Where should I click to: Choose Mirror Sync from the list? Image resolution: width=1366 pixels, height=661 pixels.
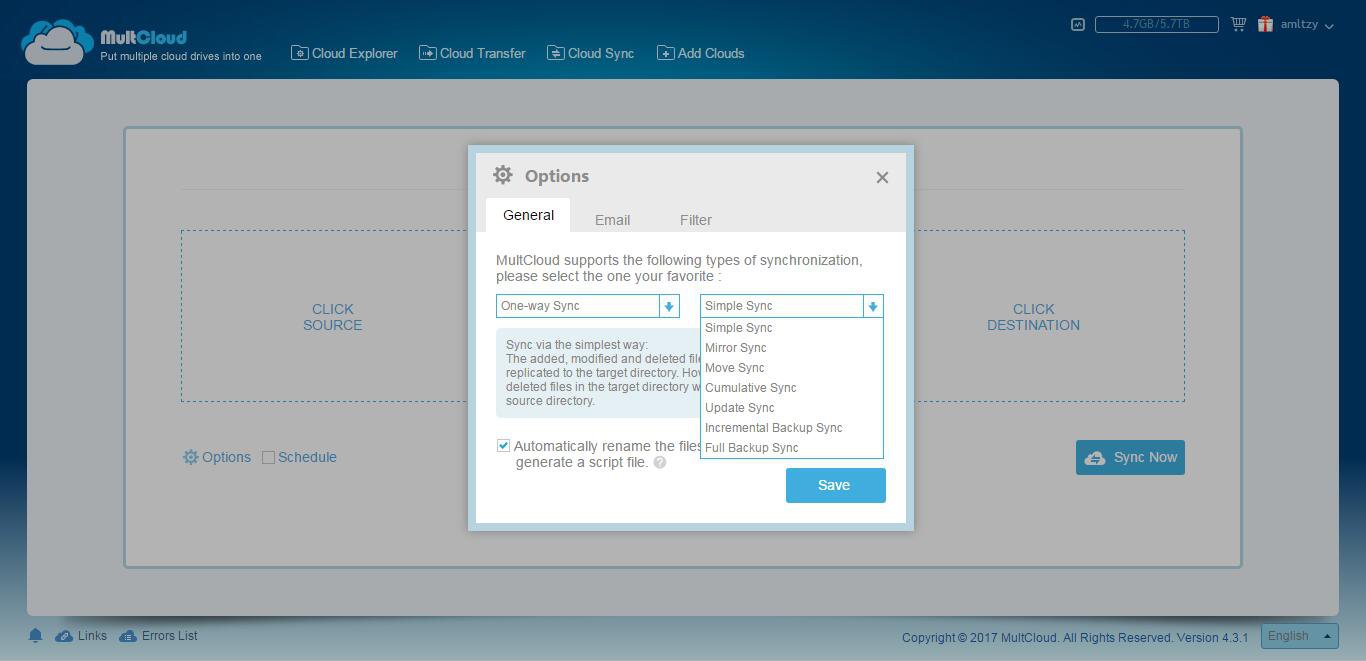pos(792,348)
